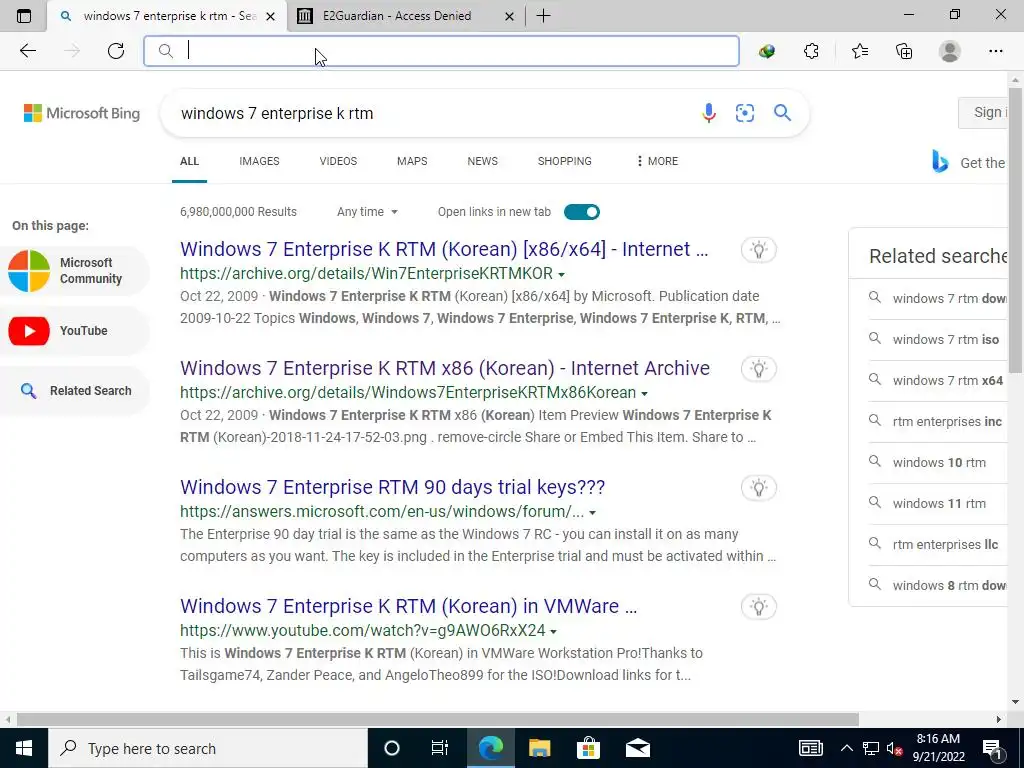Expand the Any time filter dropdown
The width and height of the screenshot is (1024, 768).
pyautogui.click(x=367, y=212)
